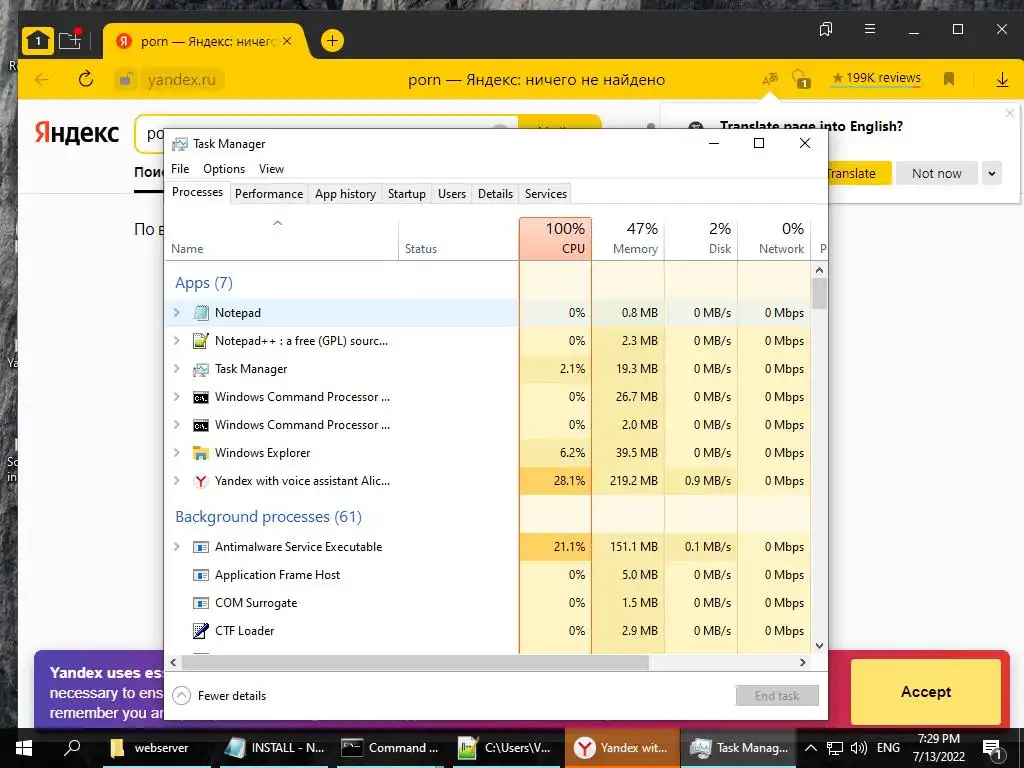
Task: Click the Notepad app icon in process list
Action: click(x=200, y=313)
